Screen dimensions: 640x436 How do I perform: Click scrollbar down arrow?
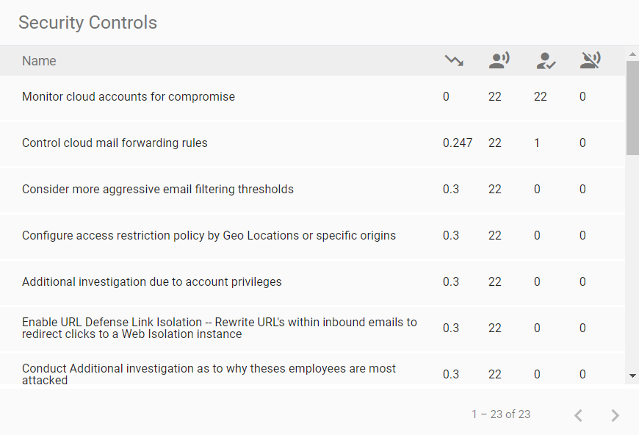click(x=633, y=376)
